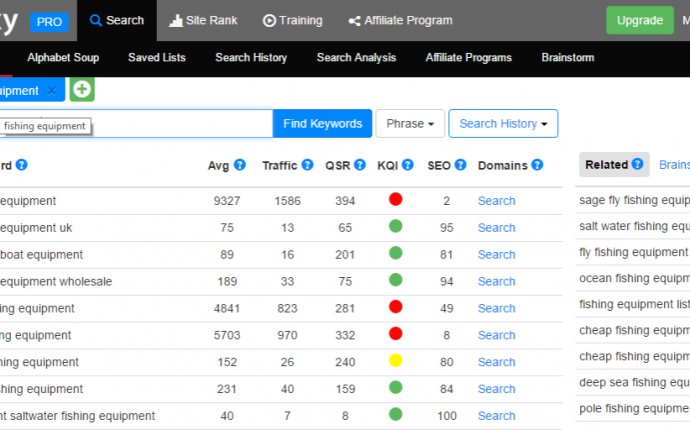Screen dimensions: 690x430
Task: Open the Affiliate Program nav item
Action: 400,20
